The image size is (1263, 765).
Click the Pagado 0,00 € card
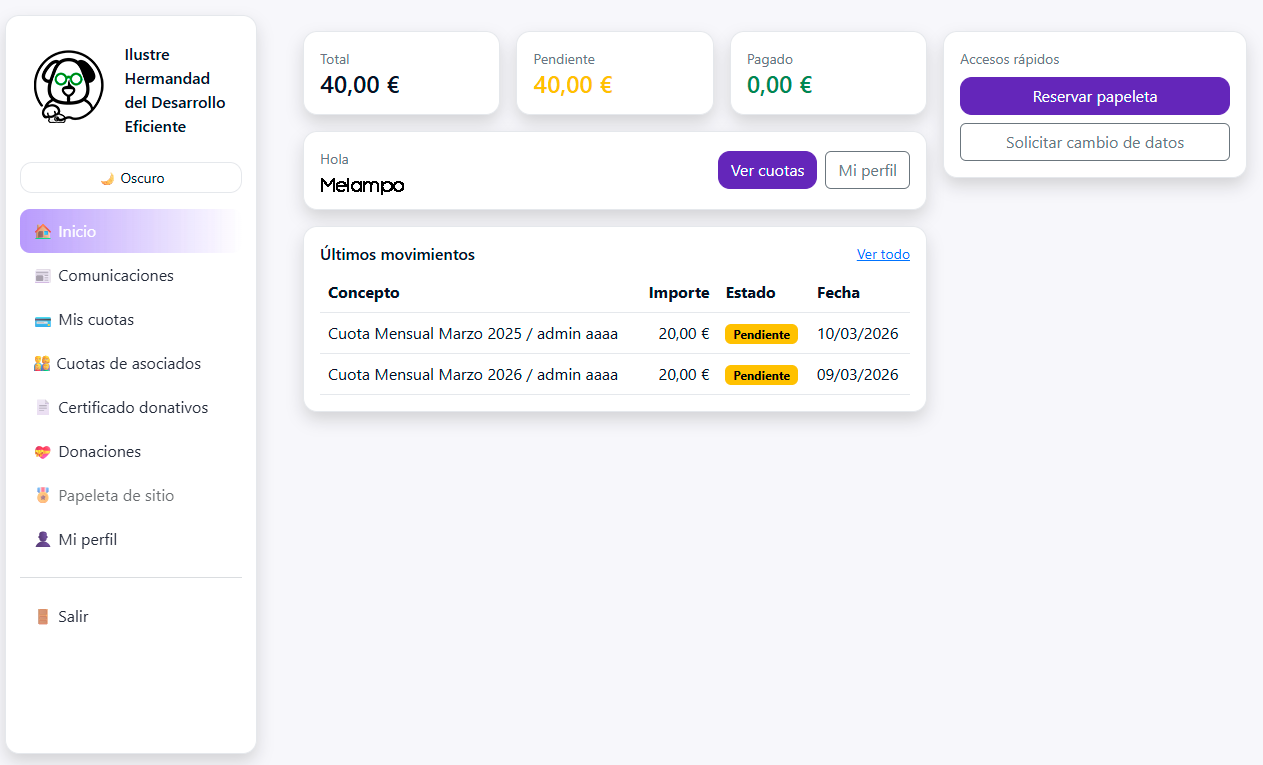click(x=828, y=73)
